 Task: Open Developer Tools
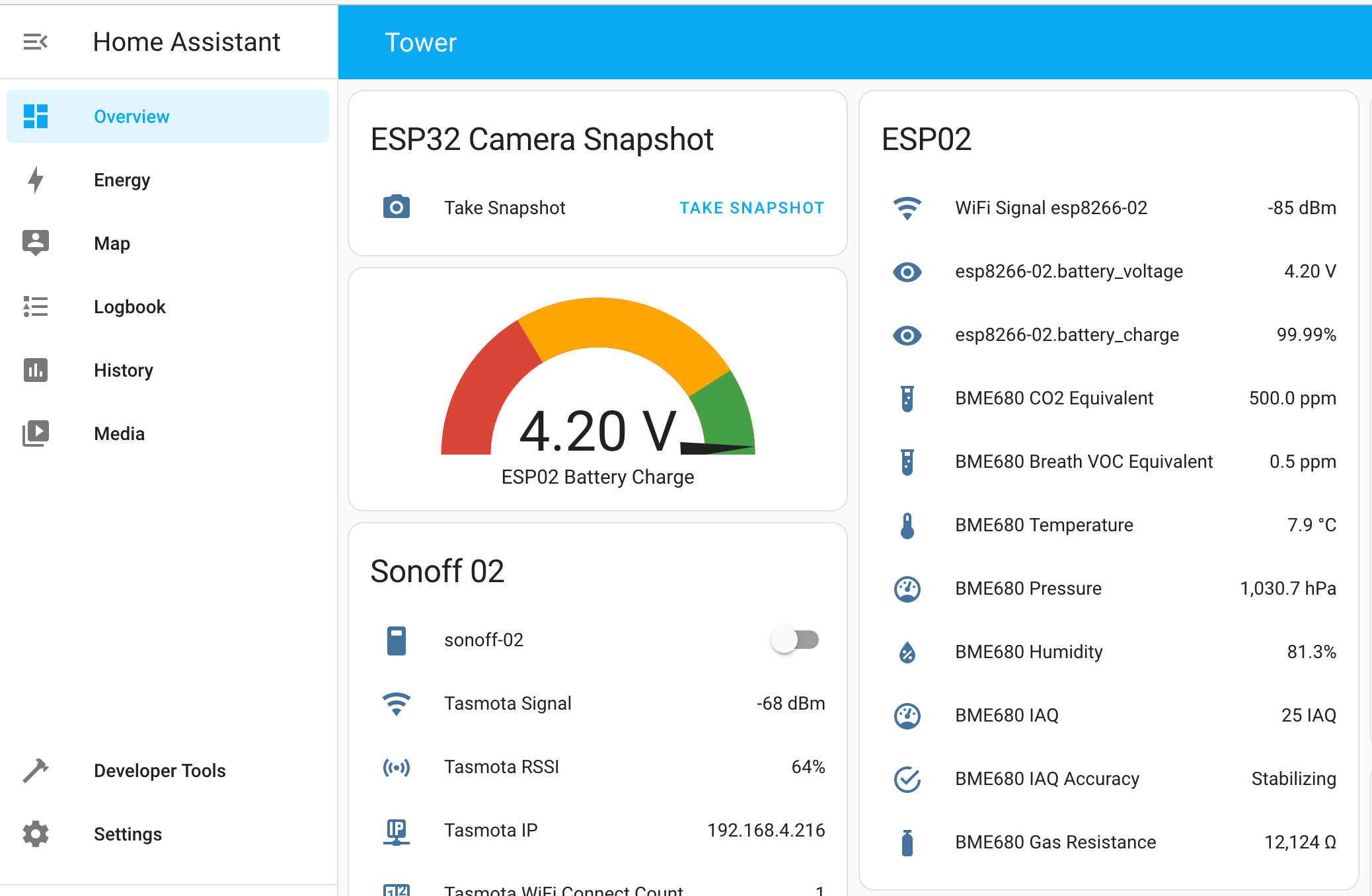pos(159,770)
